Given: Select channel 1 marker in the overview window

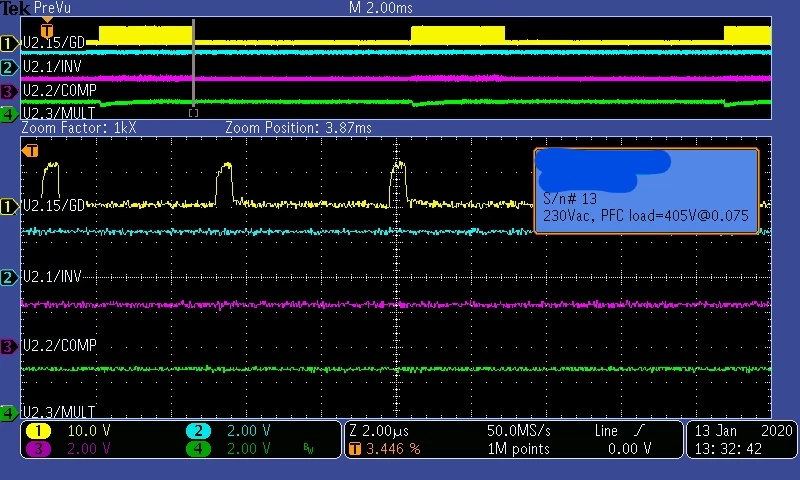Looking at the screenshot, I should point(9,43).
